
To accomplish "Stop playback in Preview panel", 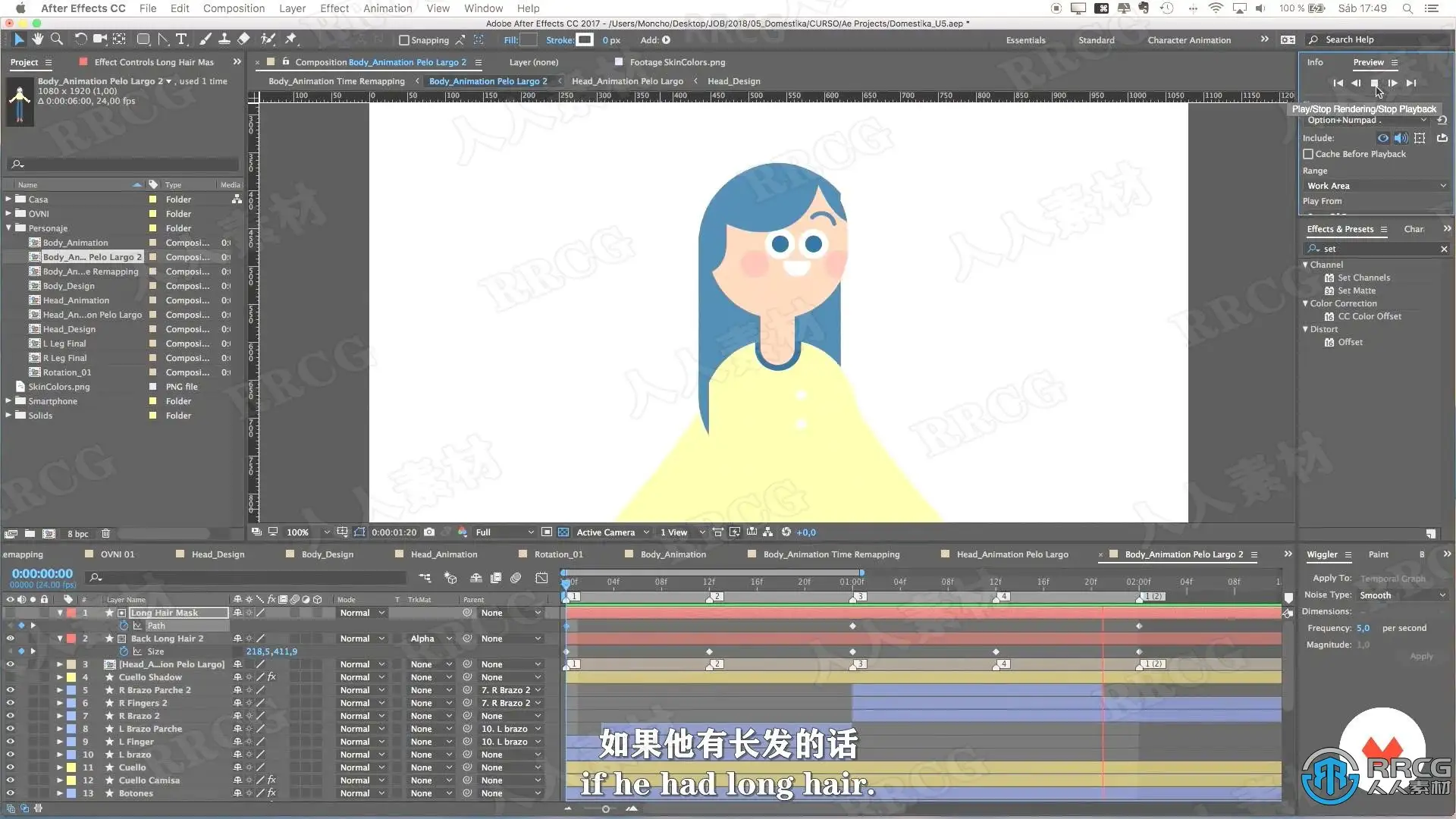I will tap(1374, 83).
